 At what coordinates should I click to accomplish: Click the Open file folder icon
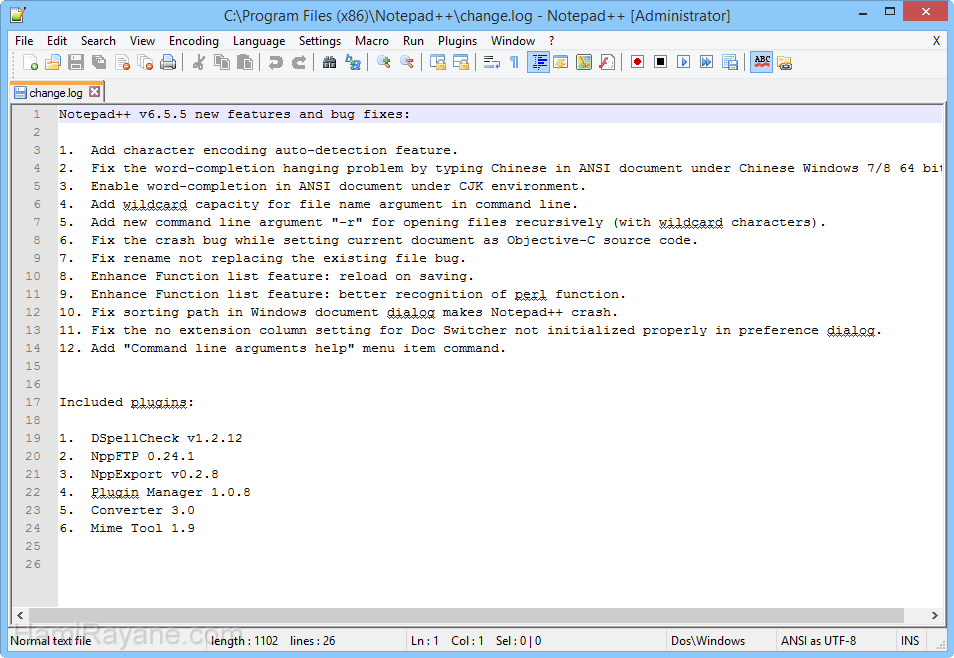pos(53,62)
